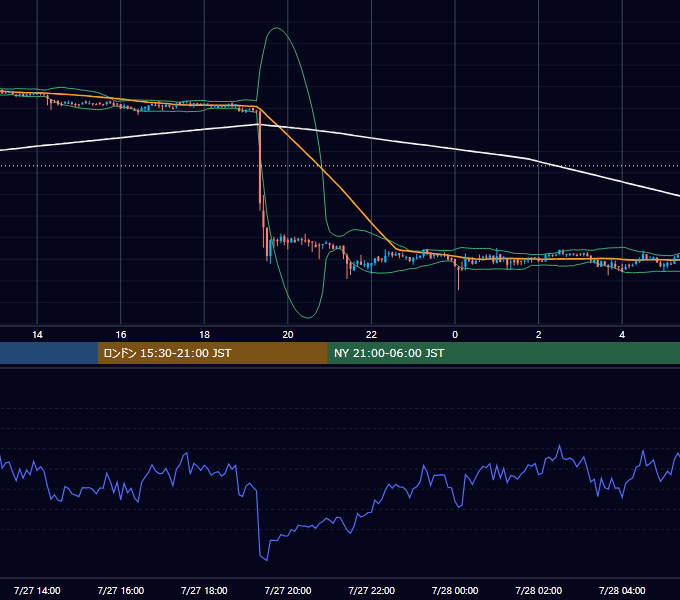This screenshot has width=680, height=600.
Task: Click the hour label 22 on price chart axis
Action: pyautogui.click(x=371, y=335)
